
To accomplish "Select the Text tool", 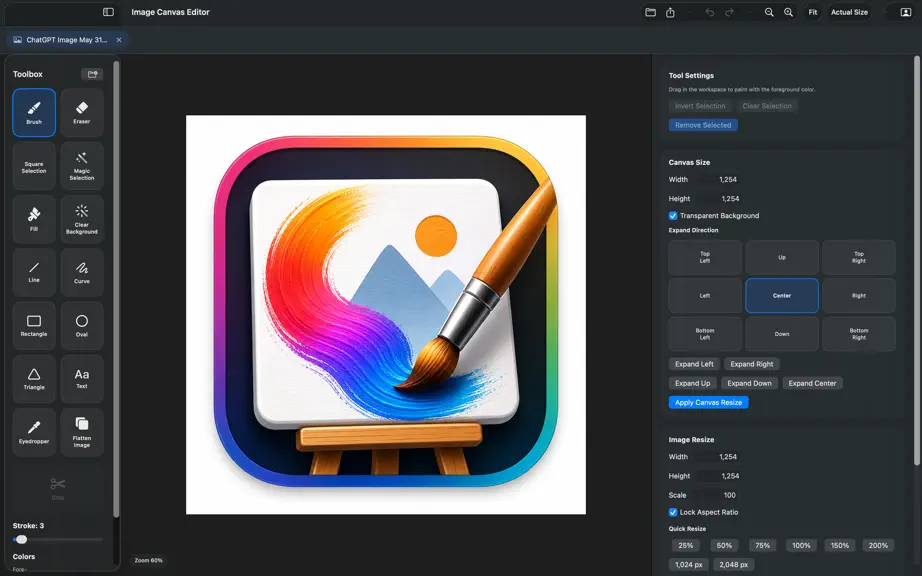I will (82, 379).
